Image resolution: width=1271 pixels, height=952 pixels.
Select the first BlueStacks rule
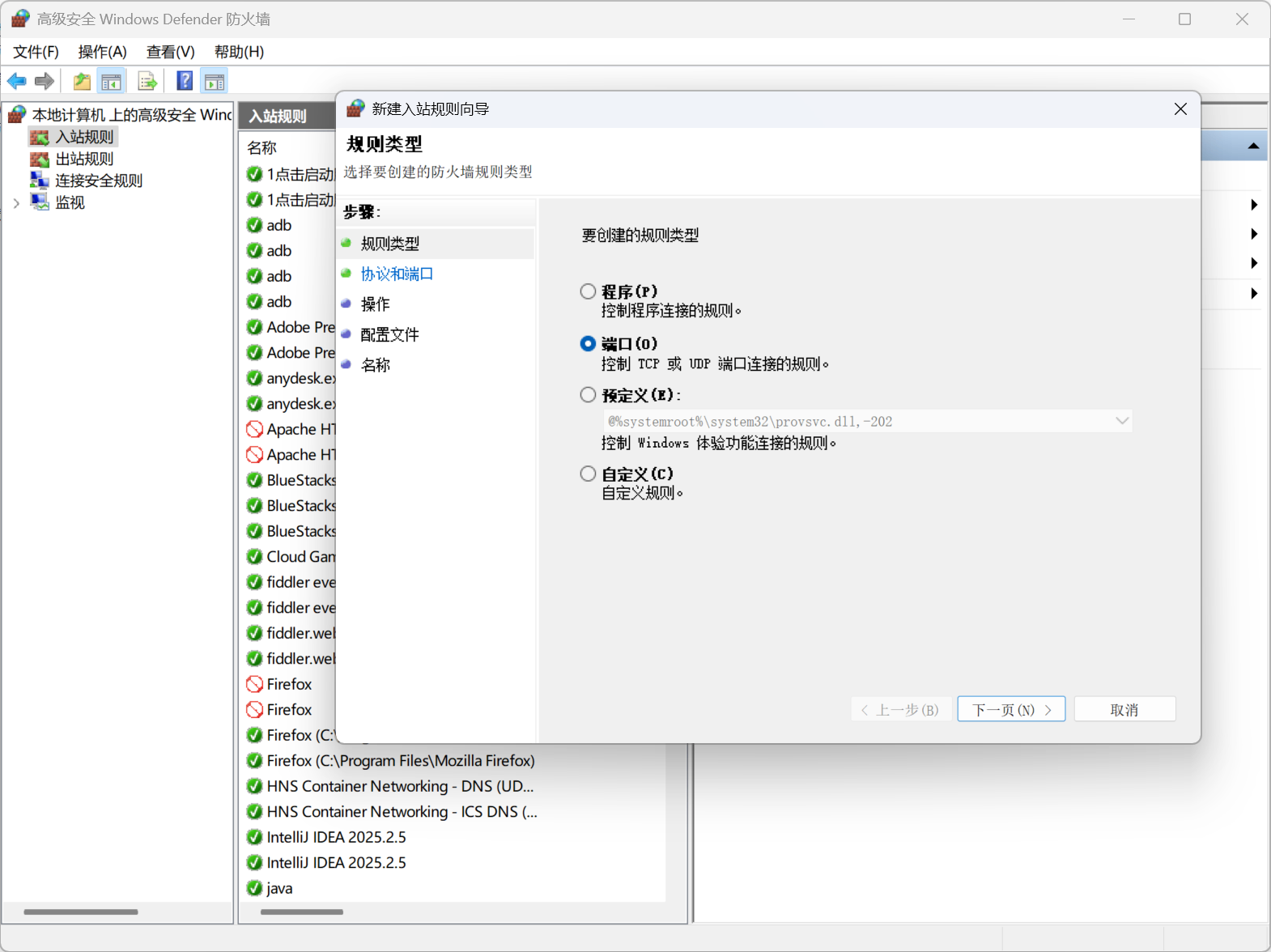pos(300,480)
